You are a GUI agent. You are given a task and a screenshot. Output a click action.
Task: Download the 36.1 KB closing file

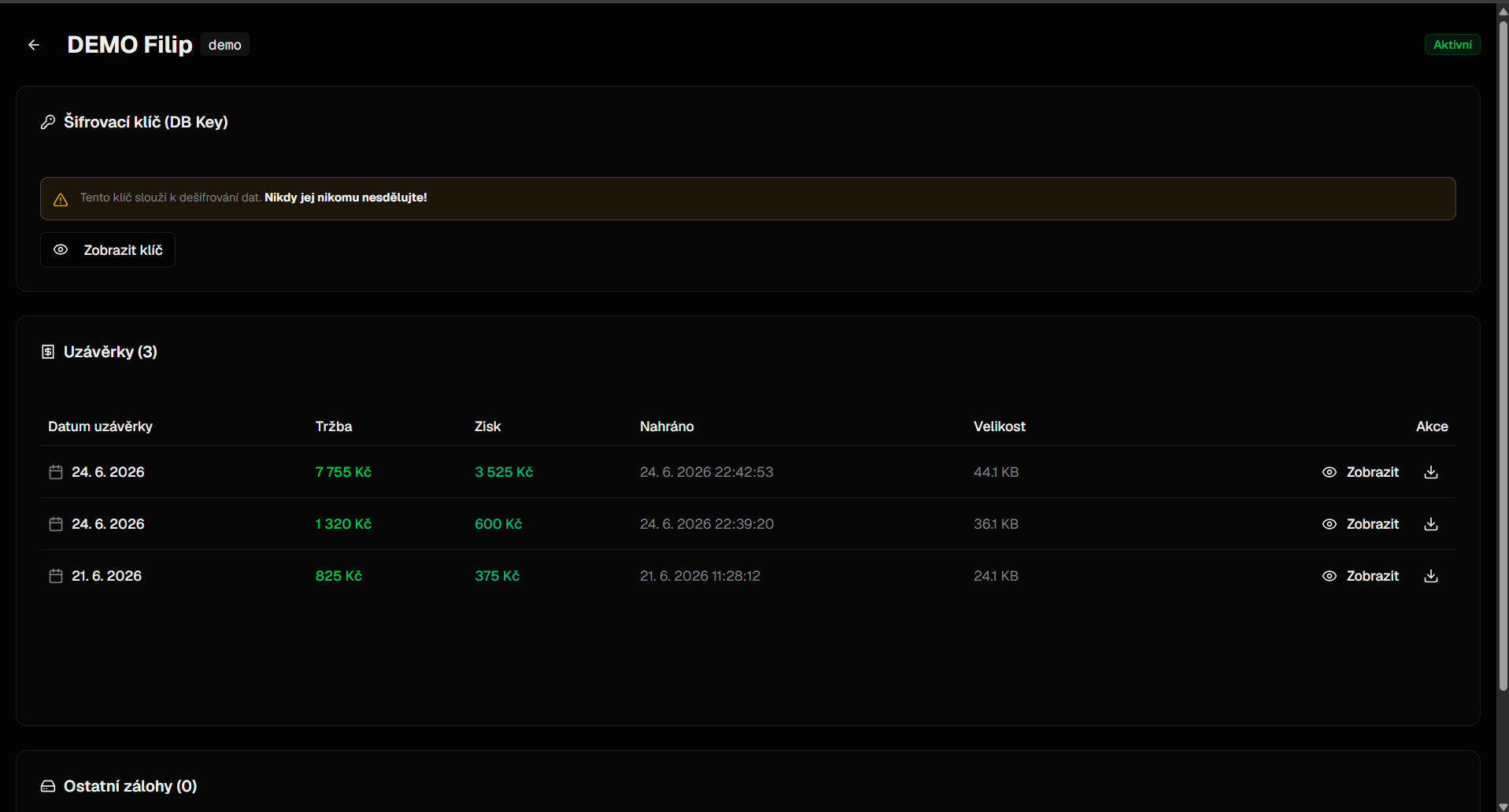pyautogui.click(x=1431, y=524)
